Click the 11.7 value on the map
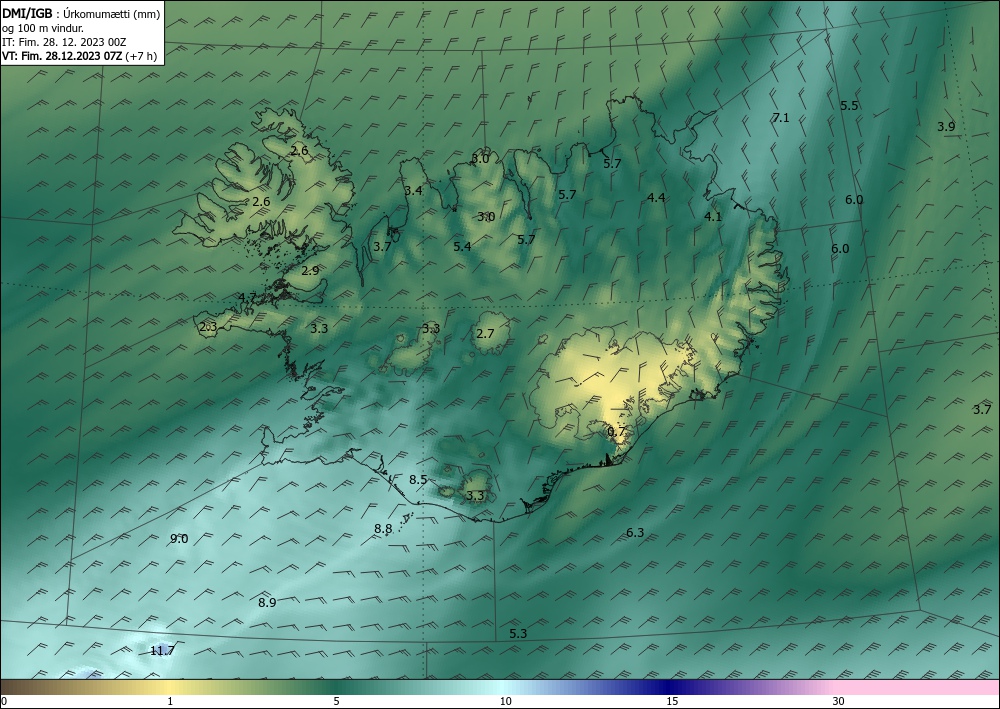The image size is (1000, 709). 162,651
